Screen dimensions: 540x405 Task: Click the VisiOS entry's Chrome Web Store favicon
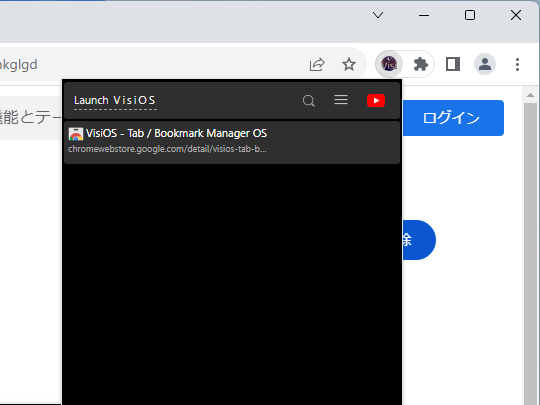pyautogui.click(x=76, y=134)
